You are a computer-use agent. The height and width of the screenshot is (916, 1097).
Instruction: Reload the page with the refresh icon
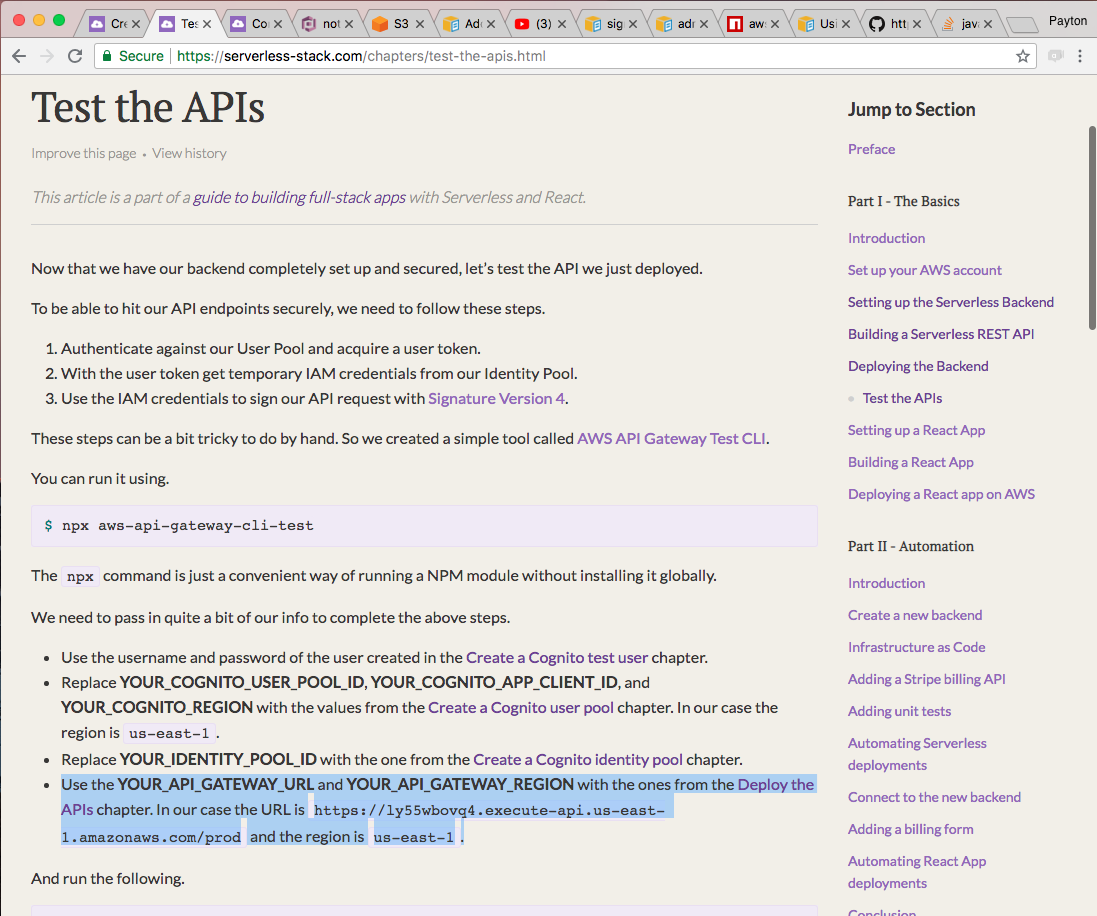coord(75,56)
